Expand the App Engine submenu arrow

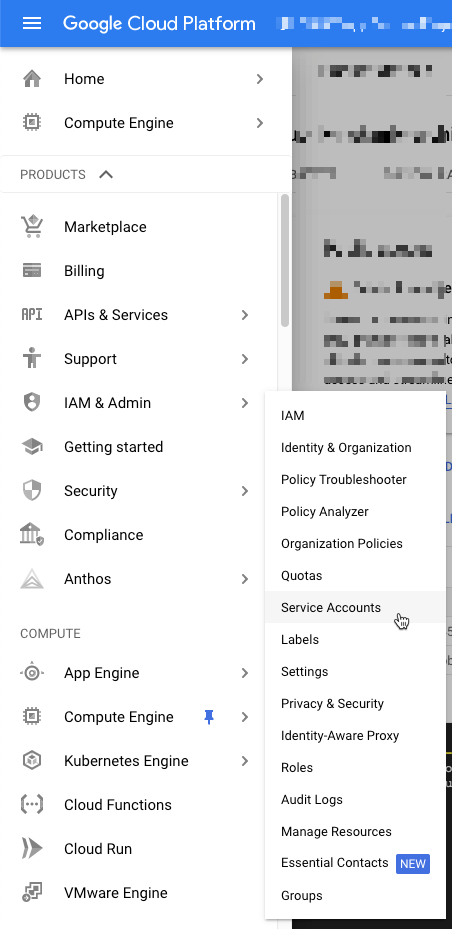point(245,673)
